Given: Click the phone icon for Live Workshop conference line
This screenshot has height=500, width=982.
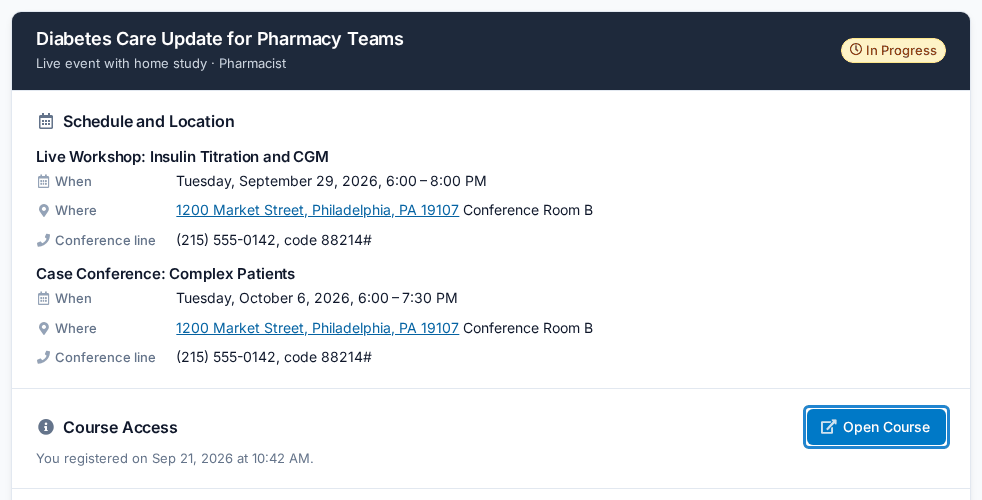Looking at the screenshot, I should (43, 241).
